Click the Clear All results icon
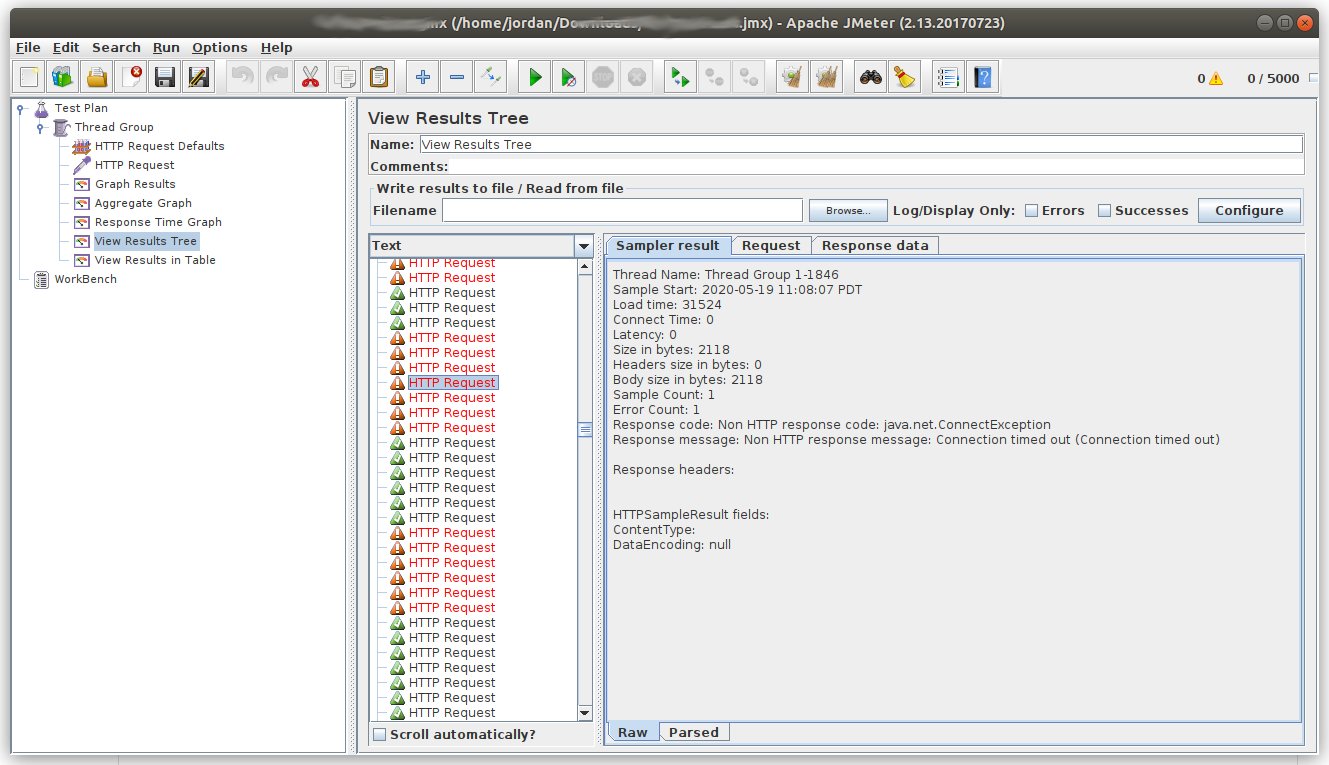The height and width of the screenshot is (765, 1329). 827,77
